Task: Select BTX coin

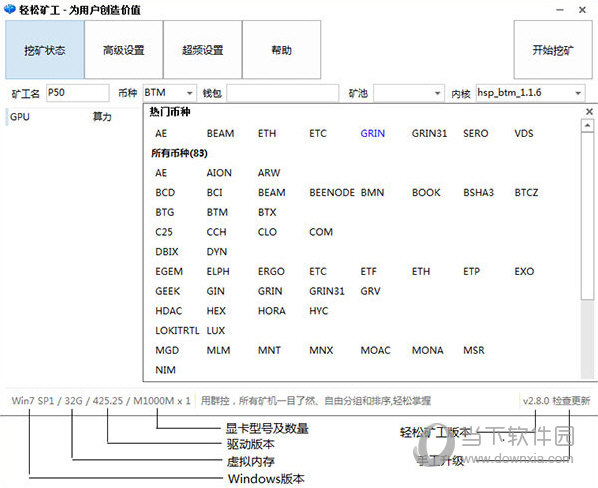Action: click(267, 212)
